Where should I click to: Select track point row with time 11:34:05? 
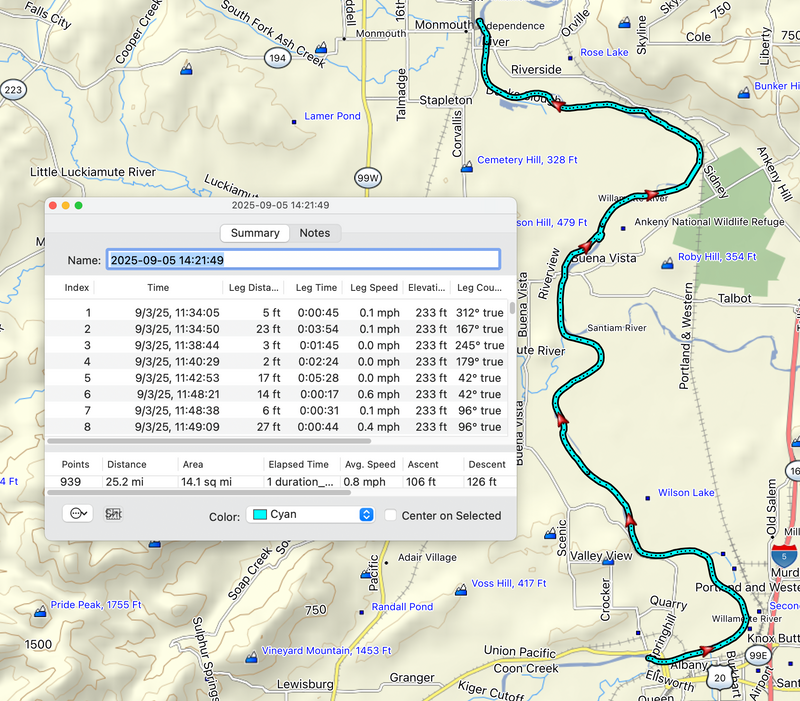coord(277,312)
